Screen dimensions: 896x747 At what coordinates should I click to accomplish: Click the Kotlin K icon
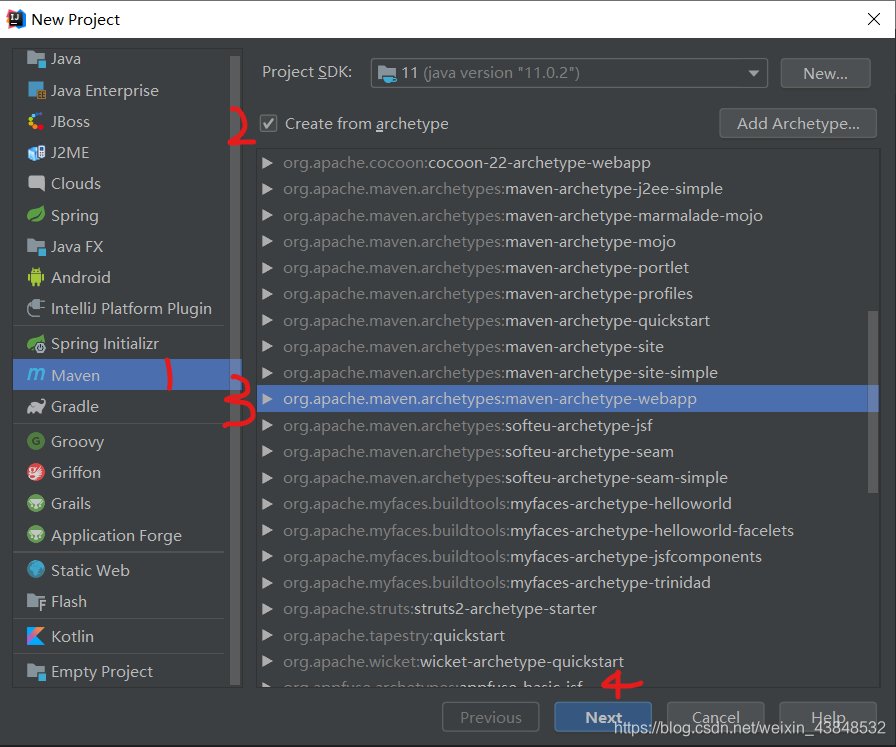coord(36,636)
